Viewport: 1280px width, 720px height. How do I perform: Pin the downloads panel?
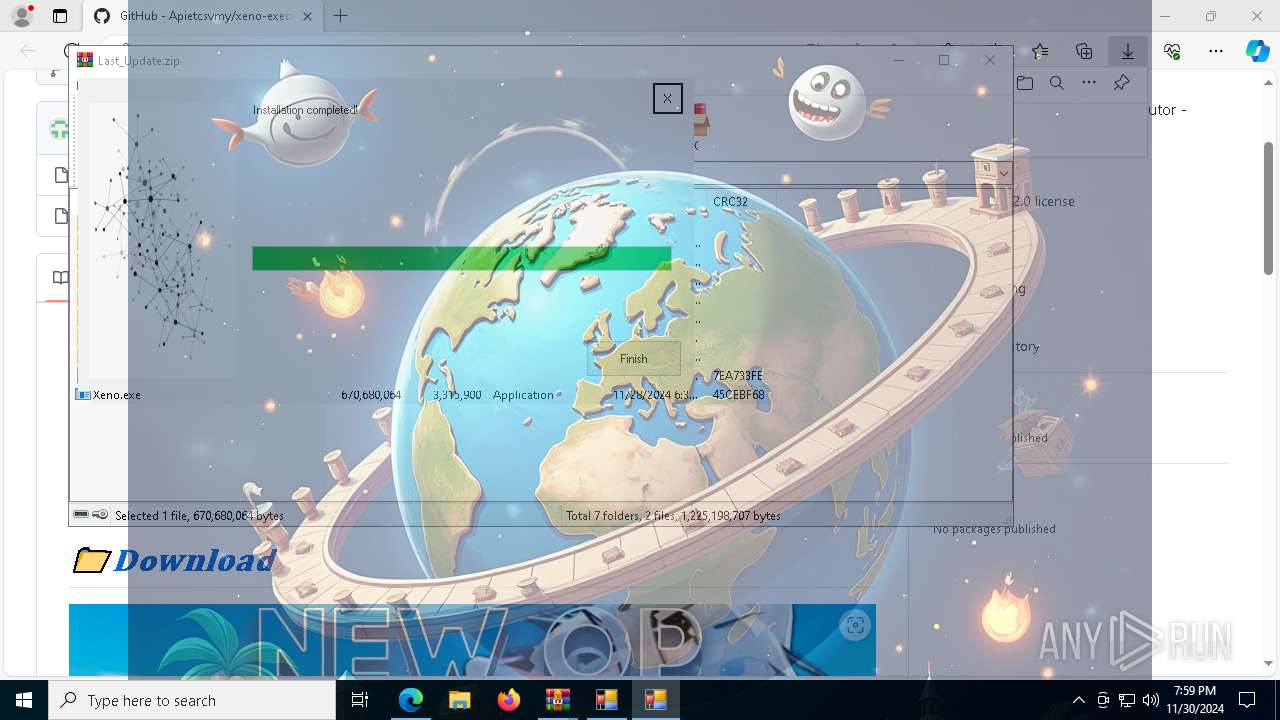pyautogui.click(x=1122, y=83)
